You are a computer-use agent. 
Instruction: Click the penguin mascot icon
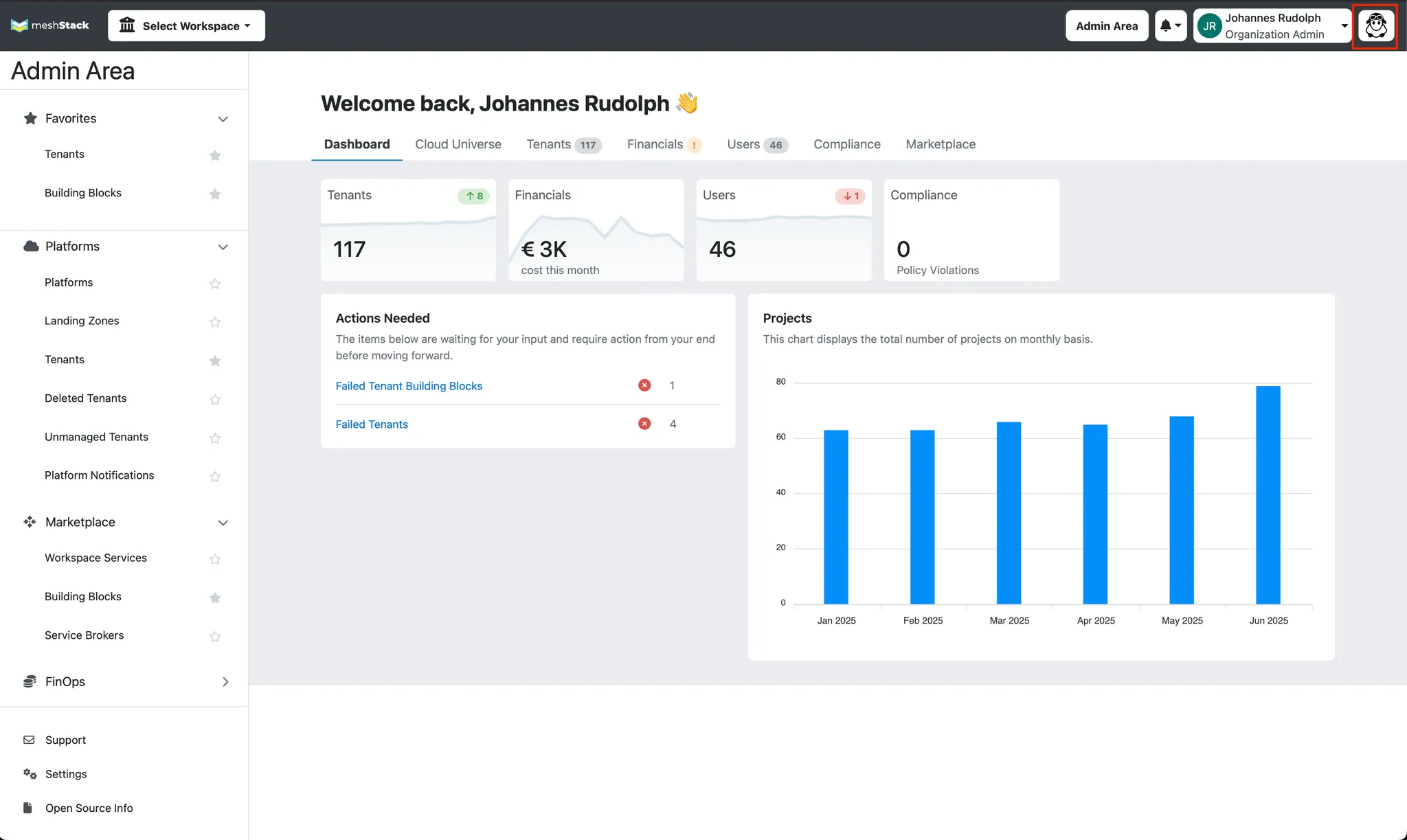coord(1376,26)
